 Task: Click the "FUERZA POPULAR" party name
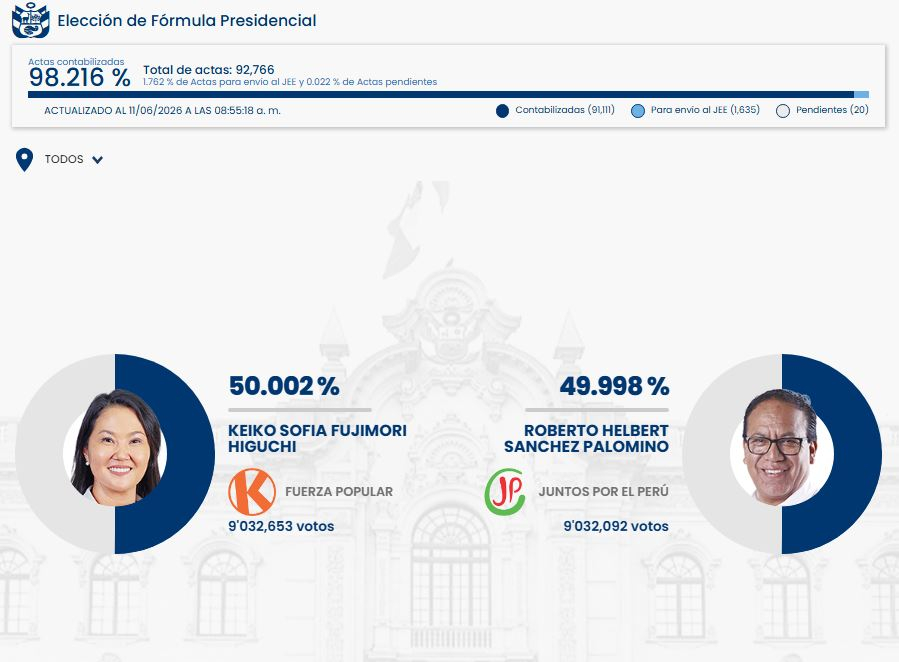(339, 492)
